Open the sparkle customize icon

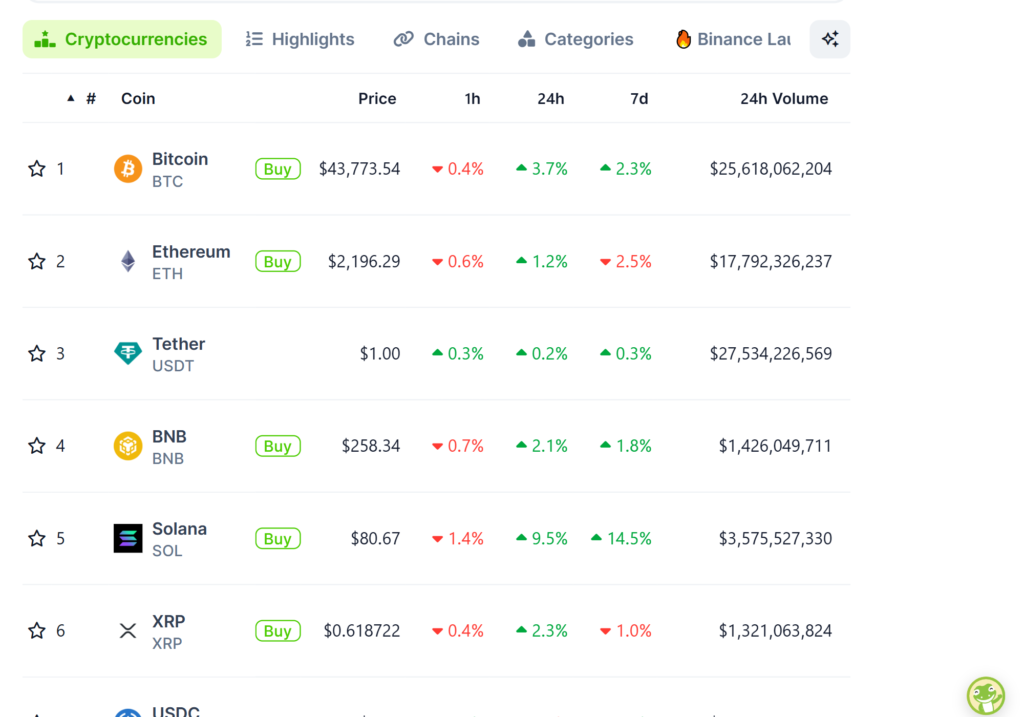[x=830, y=38]
